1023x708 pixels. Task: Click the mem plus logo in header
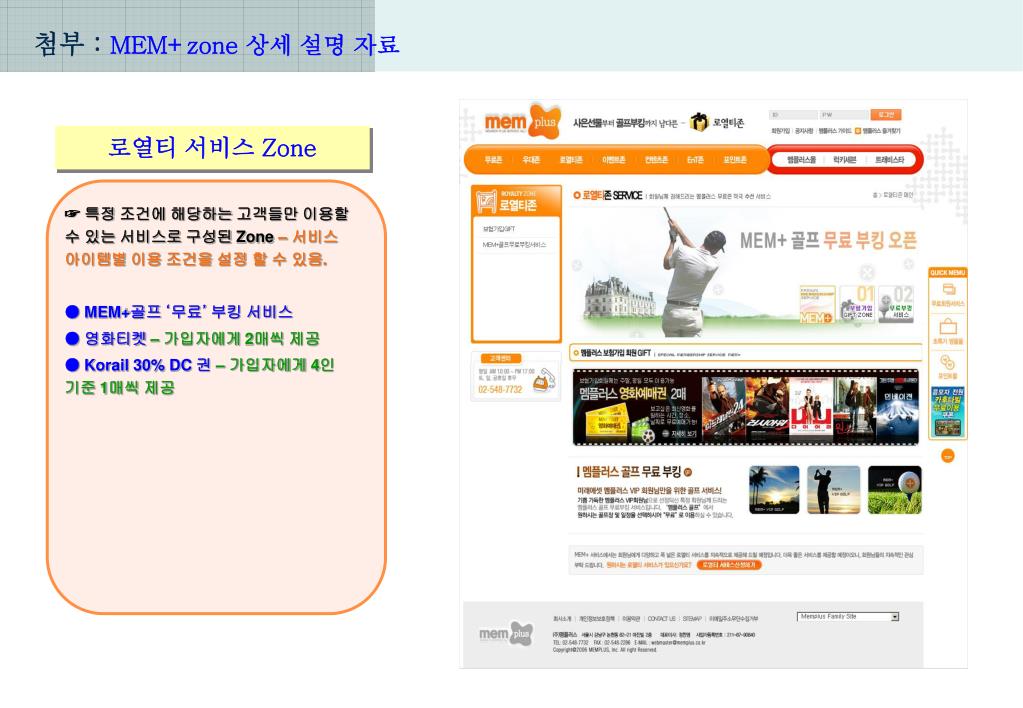pyautogui.click(x=522, y=121)
